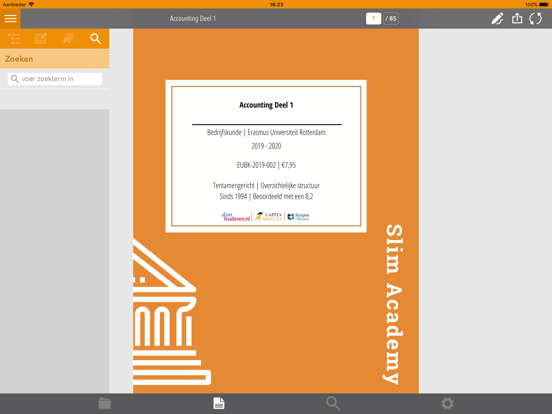This screenshot has height=414, width=552.
Task: Click 'Sinds 1994 | Beoordeeld met een 8,2'
Action: 266,196
